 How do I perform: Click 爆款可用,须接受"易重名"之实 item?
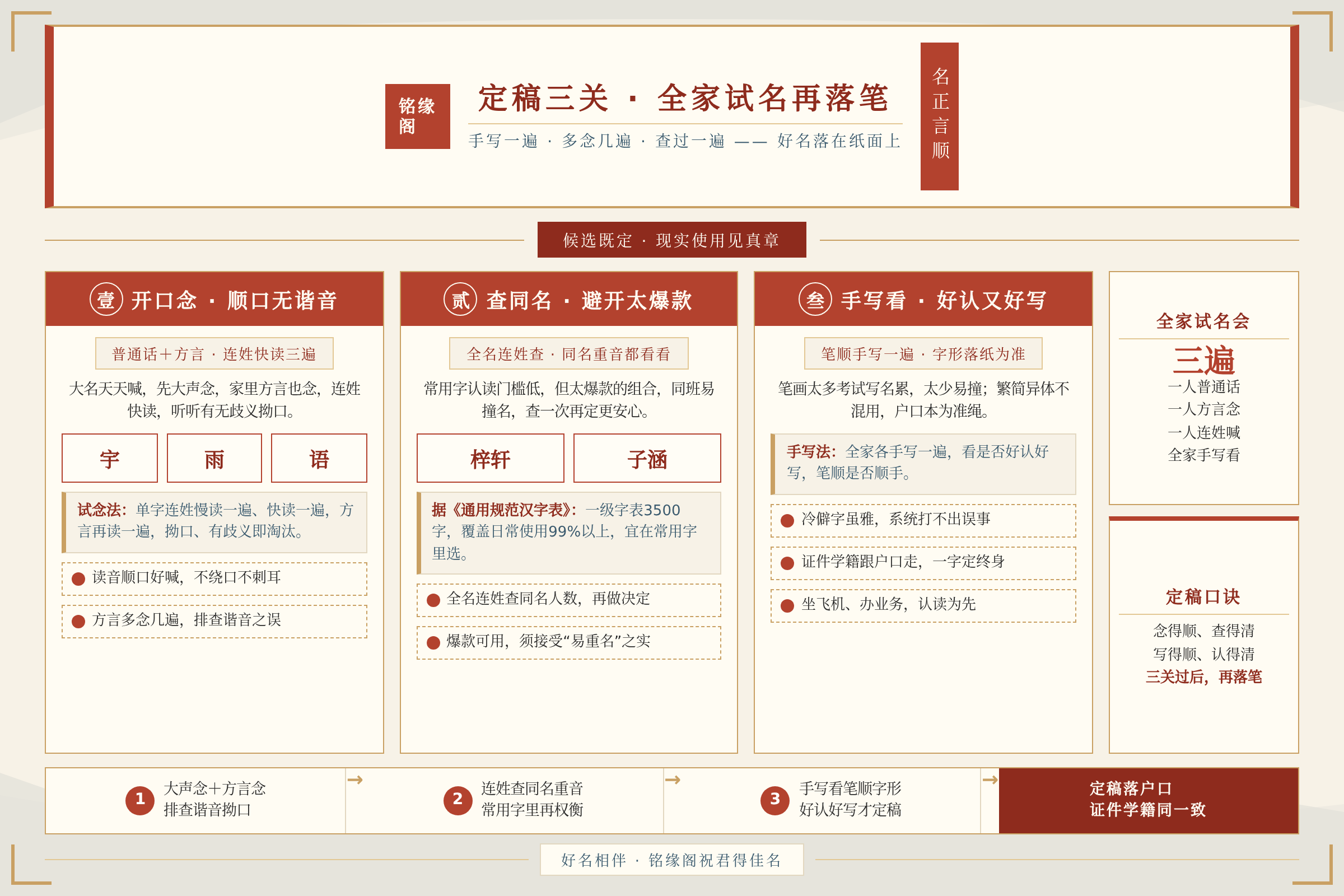pyautogui.click(x=569, y=643)
